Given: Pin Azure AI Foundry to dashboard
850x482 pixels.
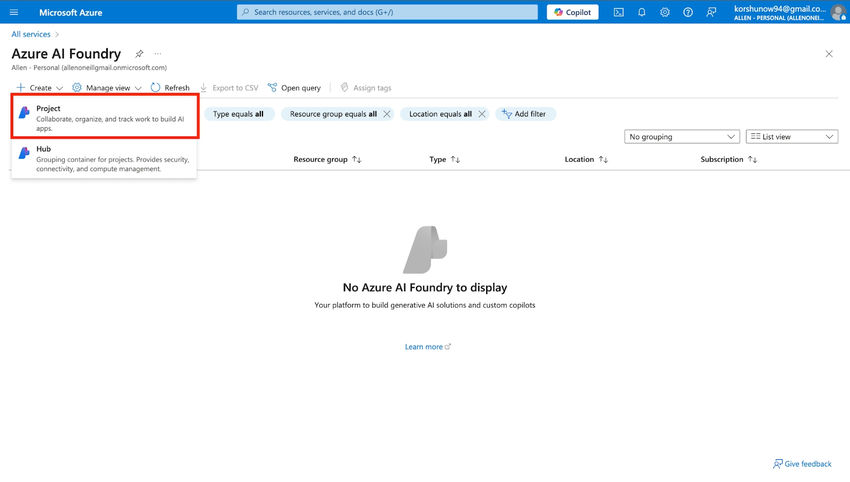Looking at the screenshot, I should (139, 54).
